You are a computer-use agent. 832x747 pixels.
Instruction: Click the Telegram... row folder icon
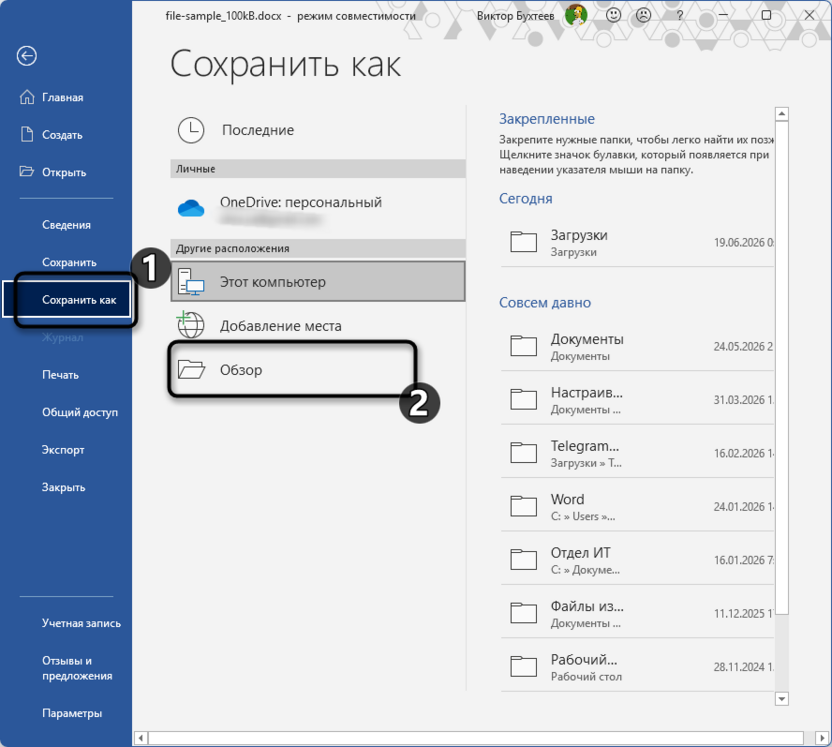(523, 453)
